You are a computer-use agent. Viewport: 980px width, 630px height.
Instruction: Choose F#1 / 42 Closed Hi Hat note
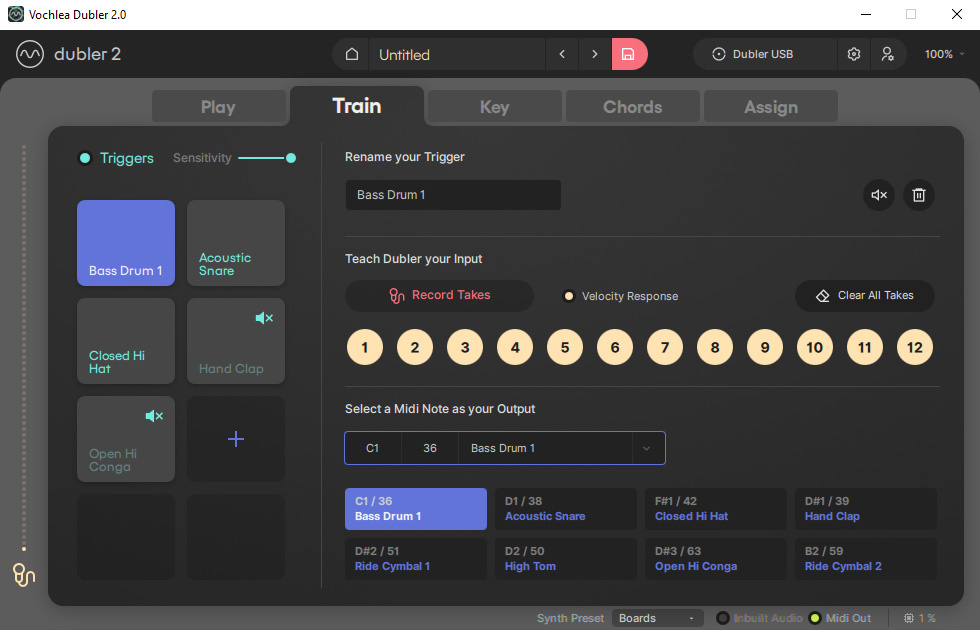pos(716,509)
